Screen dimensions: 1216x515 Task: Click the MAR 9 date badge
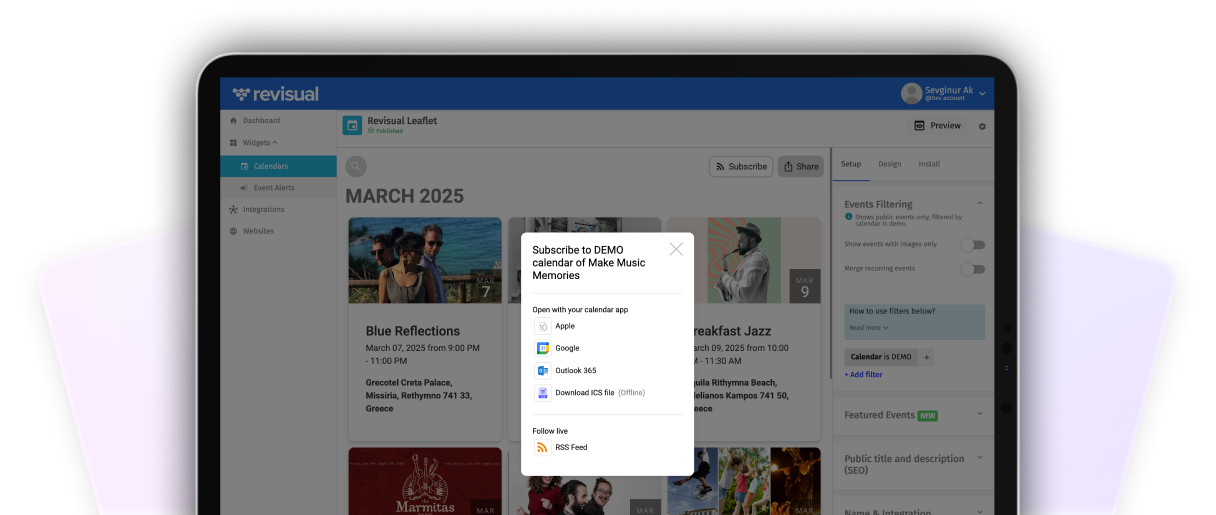click(804, 286)
